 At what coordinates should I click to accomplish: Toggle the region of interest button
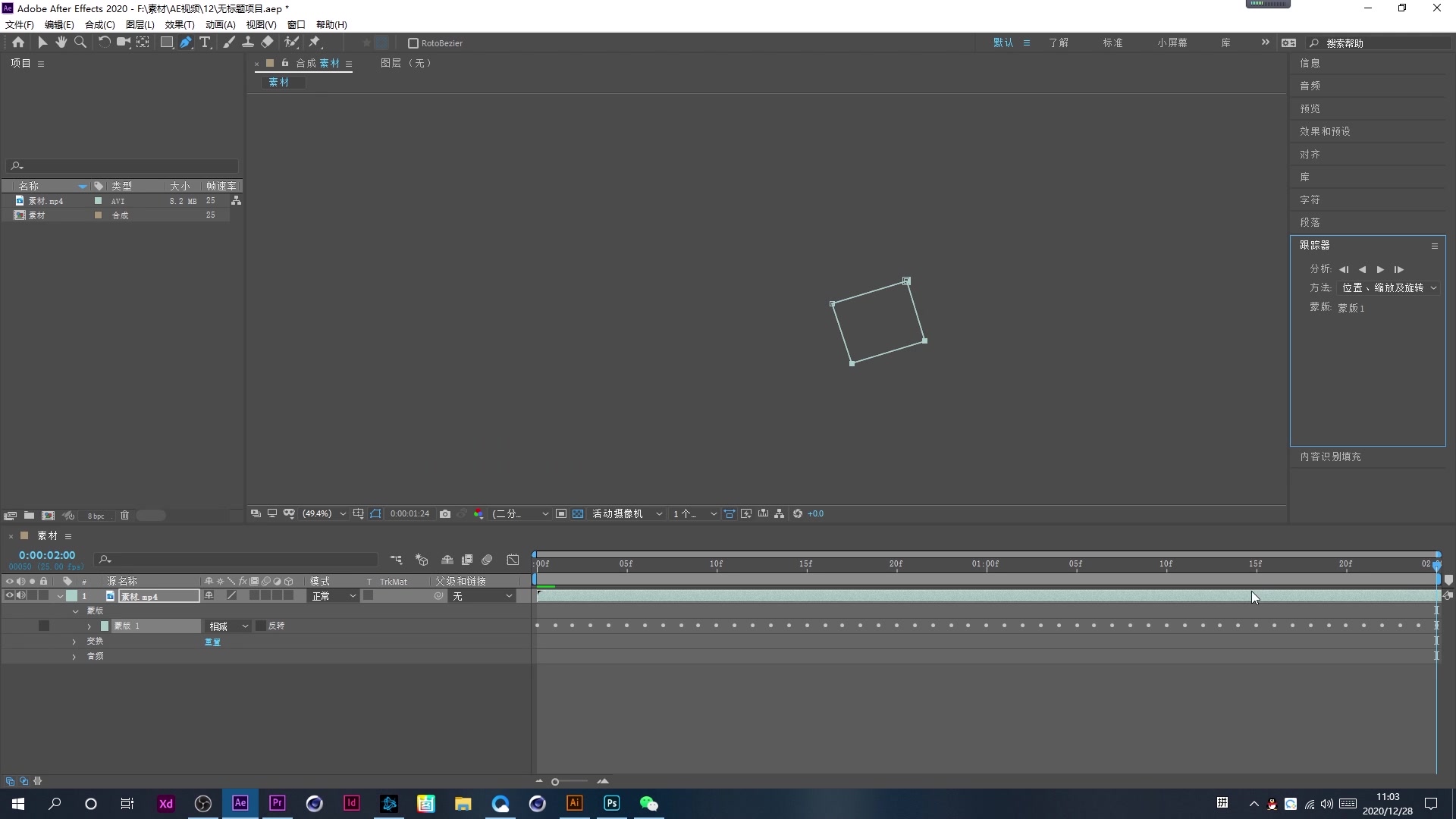[561, 513]
